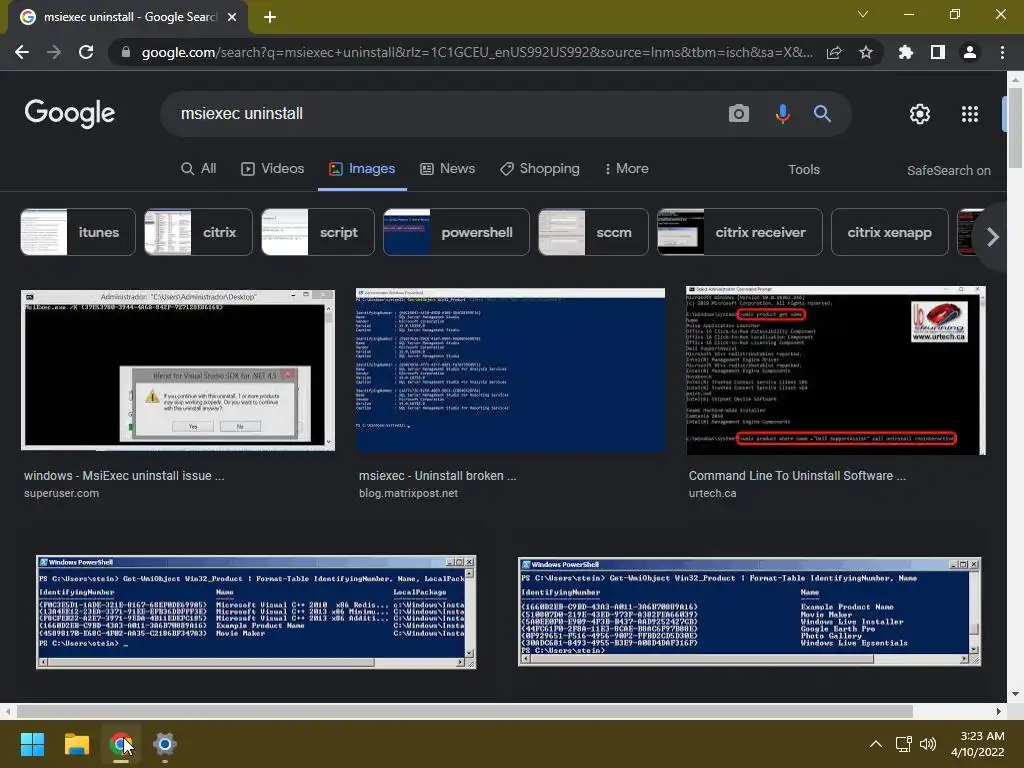1024x768 pixels.
Task: Click the vertical scrollbar down arrow
Action: click(1015, 694)
